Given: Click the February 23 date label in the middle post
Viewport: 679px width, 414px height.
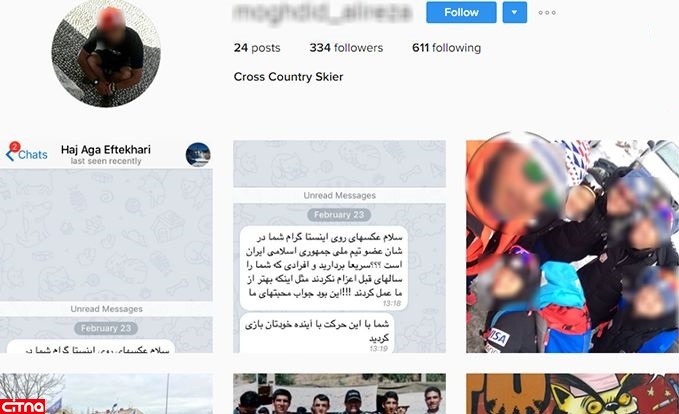Looking at the screenshot, I should pyautogui.click(x=339, y=215).
